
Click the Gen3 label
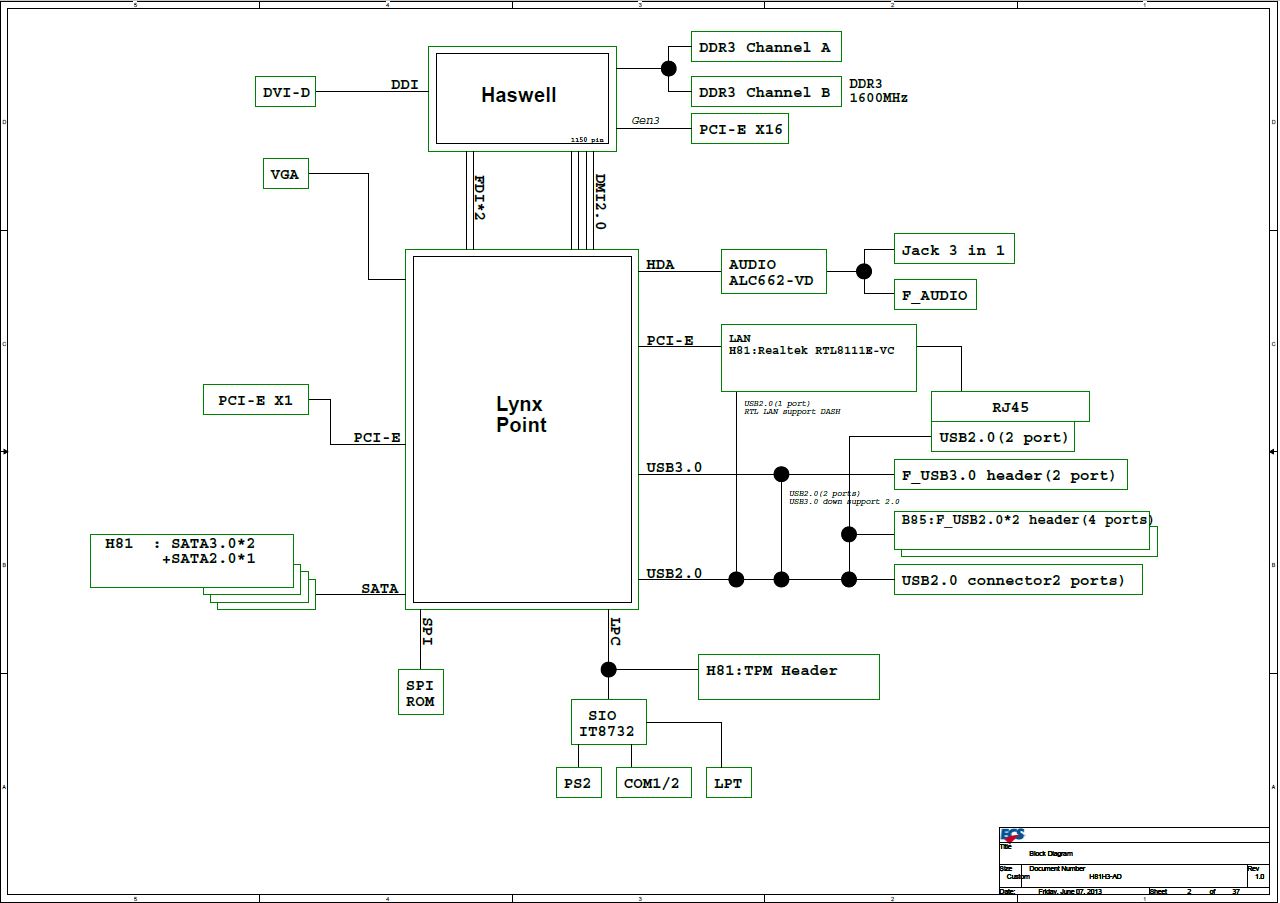(646, 120)
